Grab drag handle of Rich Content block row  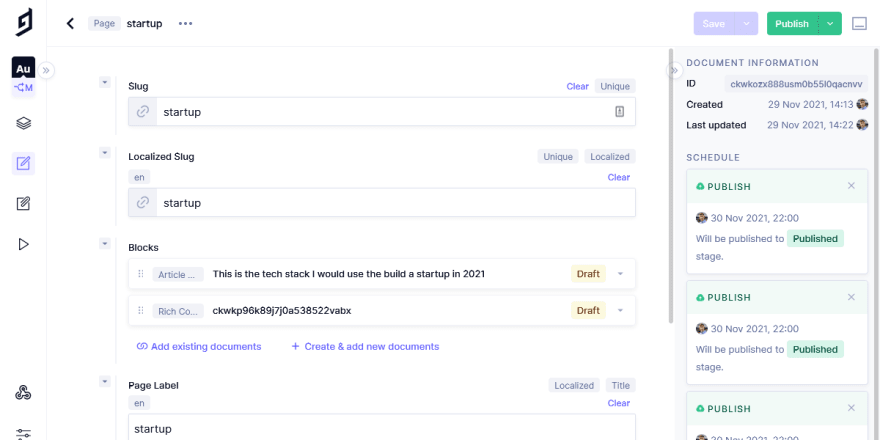pos(141,310)
